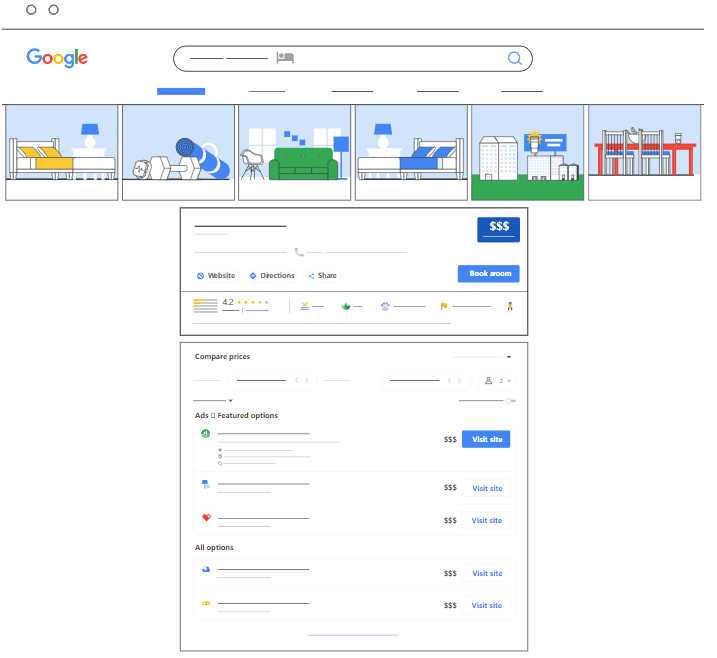Screen dimensions: 717x658
Task: Click the check-in date field
Action: click(x=272, y=380)
